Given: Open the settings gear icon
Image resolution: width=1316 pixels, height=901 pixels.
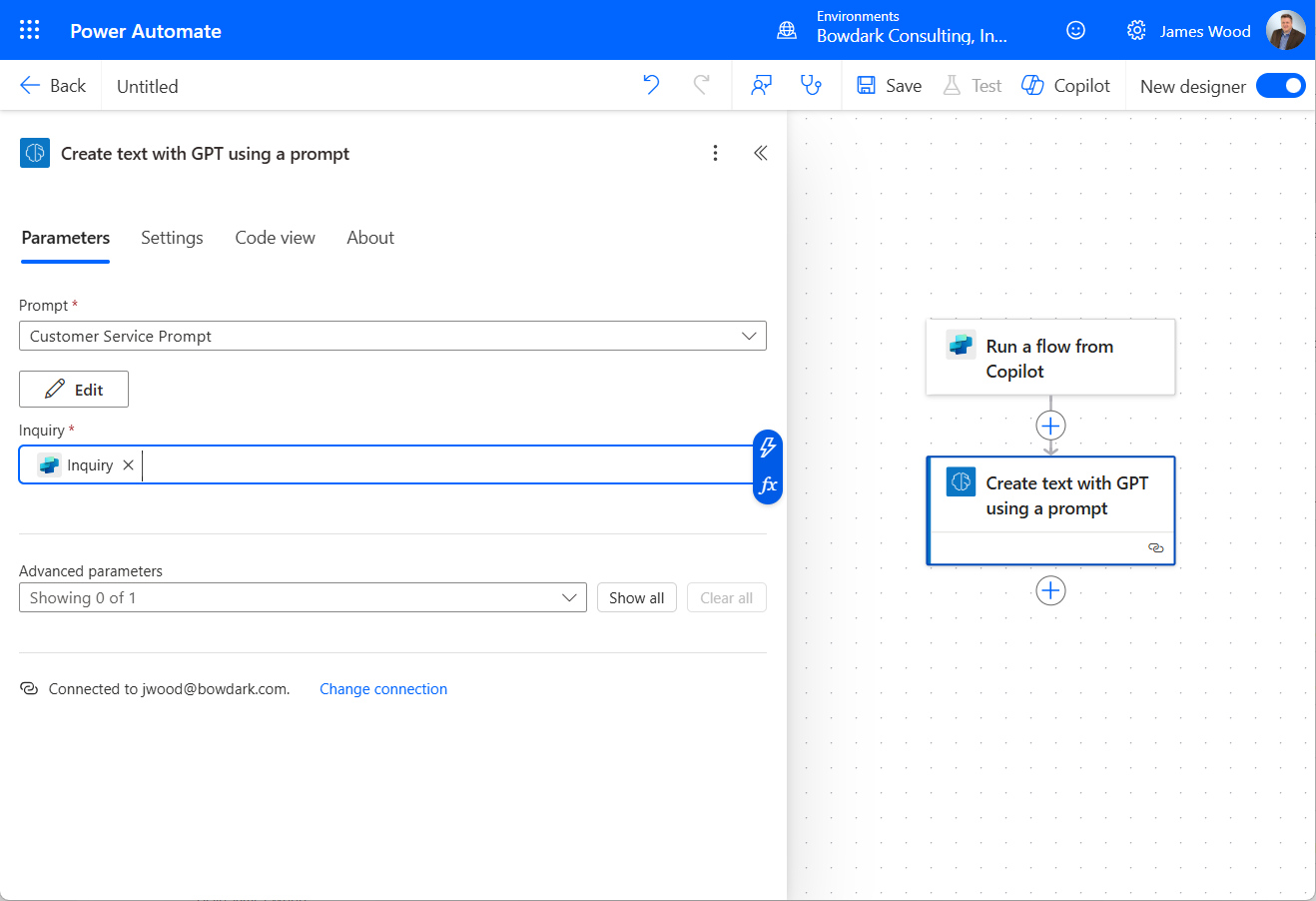Looking at the screenshot, I should (1136, 31).
